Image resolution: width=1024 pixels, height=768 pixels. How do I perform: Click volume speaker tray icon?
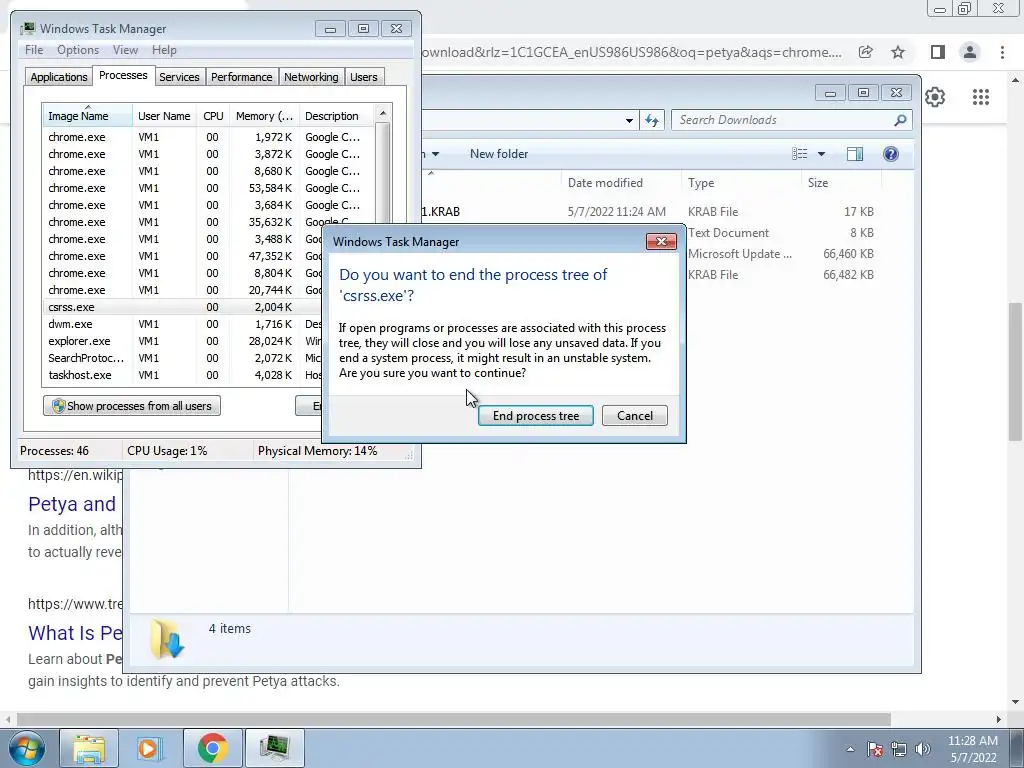pos(922,749)
